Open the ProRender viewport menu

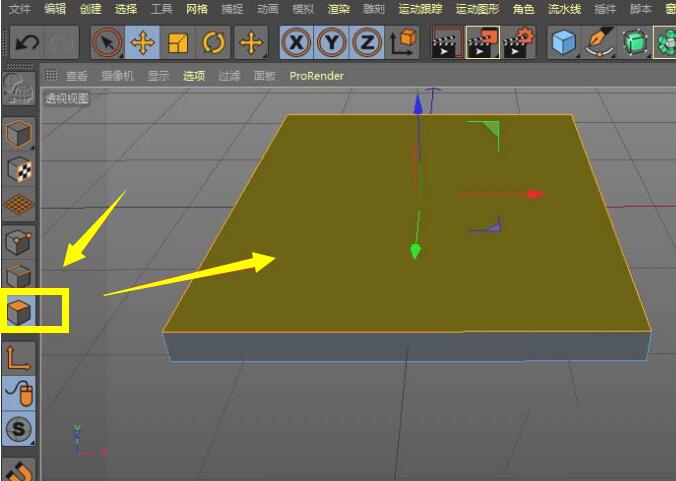click(316, 76)
